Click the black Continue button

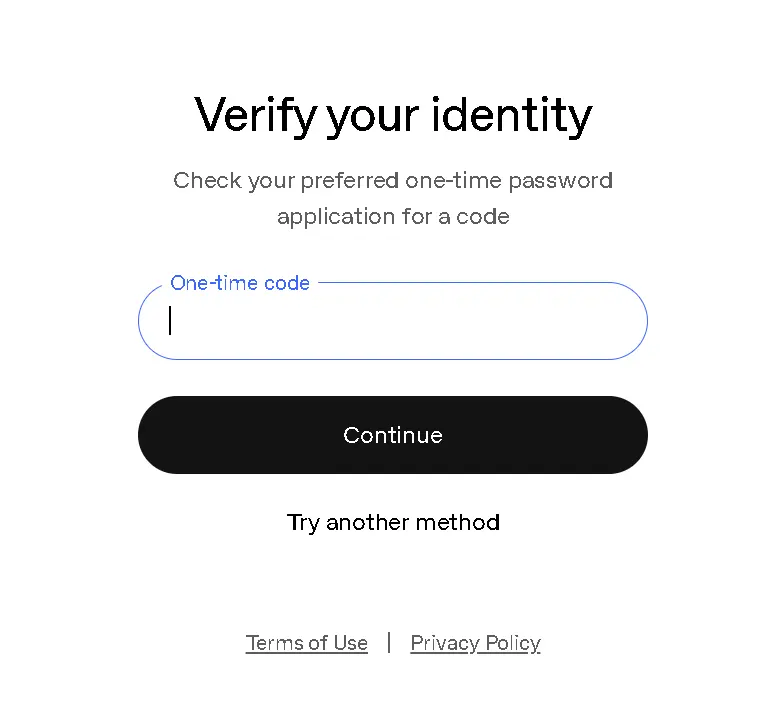coord(392,435)
